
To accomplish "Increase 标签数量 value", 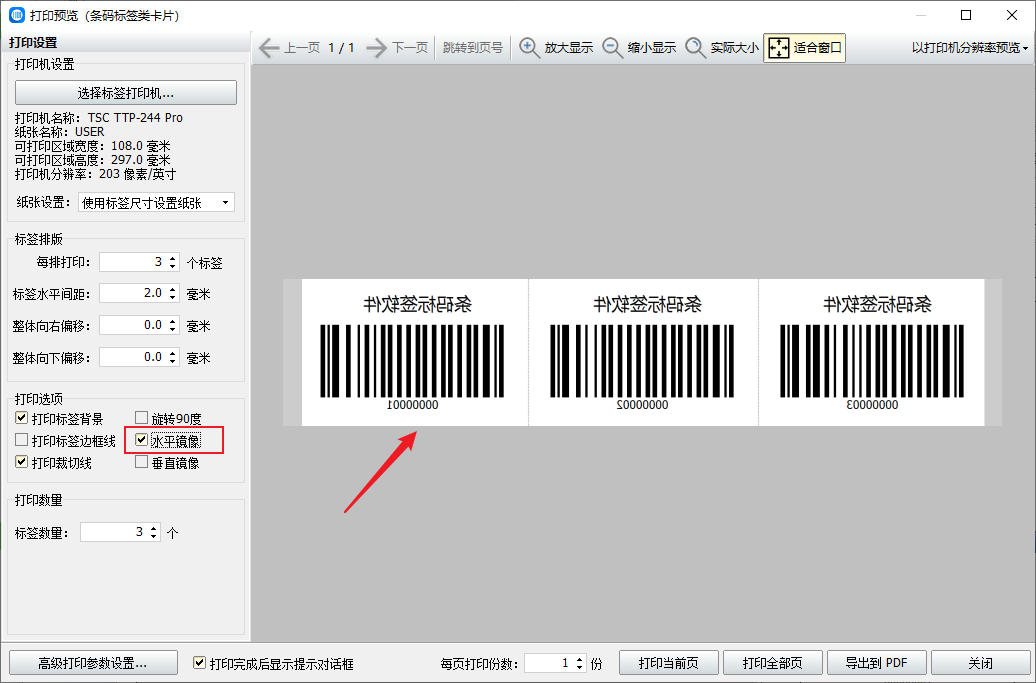I will coord(153,528).
